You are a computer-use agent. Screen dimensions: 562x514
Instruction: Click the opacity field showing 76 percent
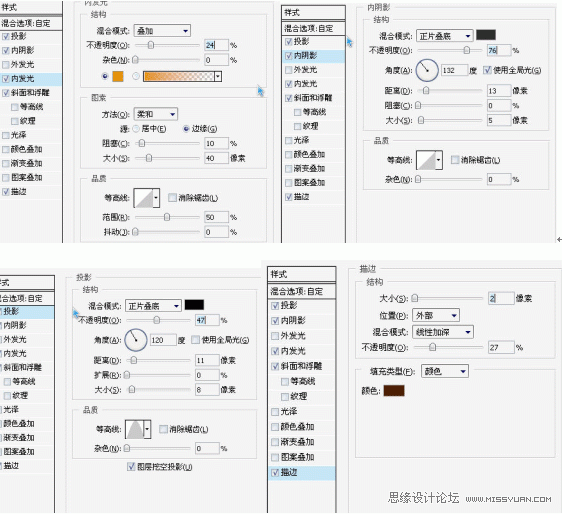point(499,50)
